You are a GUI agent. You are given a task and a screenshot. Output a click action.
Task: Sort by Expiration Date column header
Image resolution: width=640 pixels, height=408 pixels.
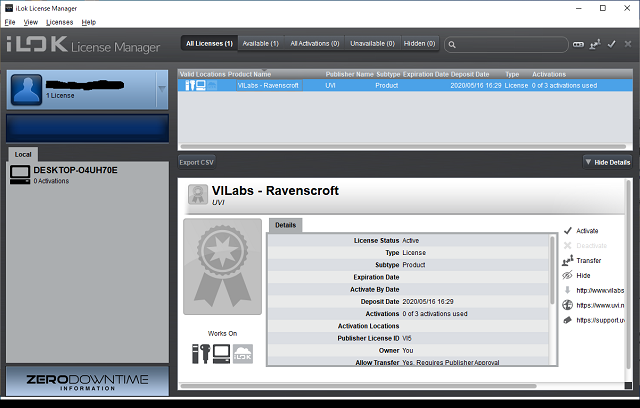click(x=426, y=74)
